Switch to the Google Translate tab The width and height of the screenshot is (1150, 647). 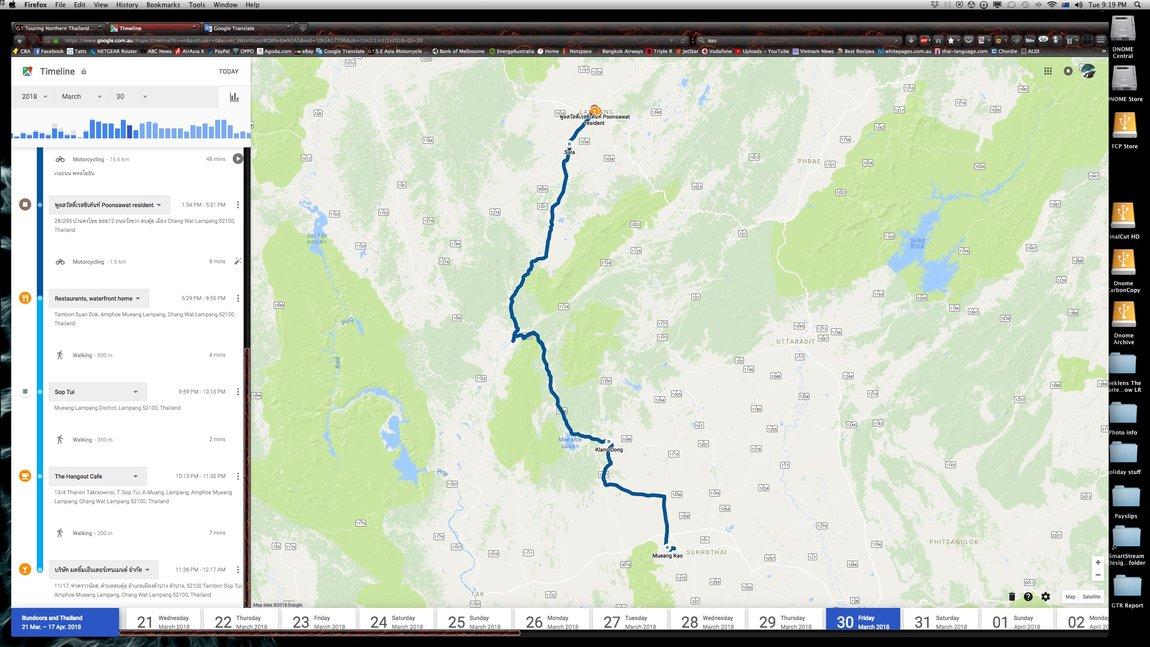coord(246,28)
